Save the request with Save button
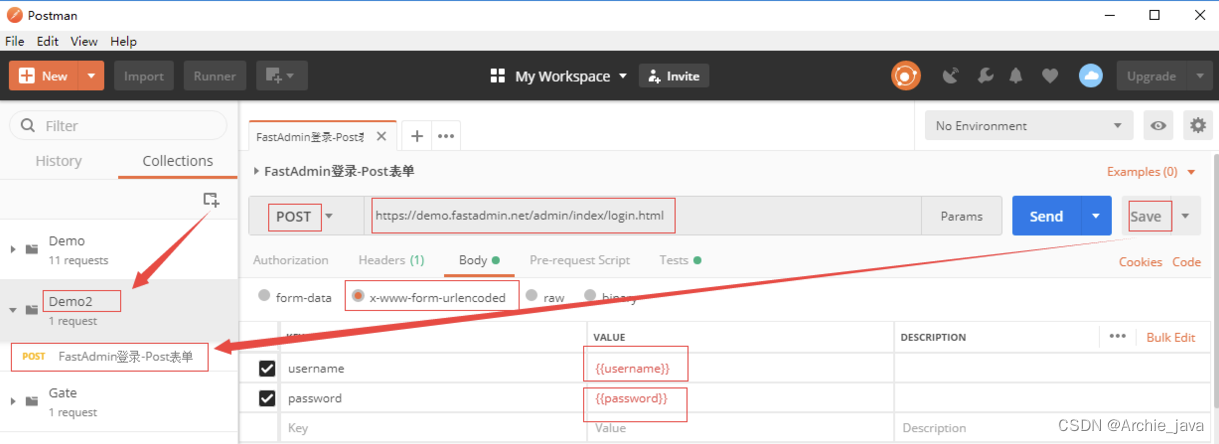The image size is (1219, 444). pos(1146,216)
